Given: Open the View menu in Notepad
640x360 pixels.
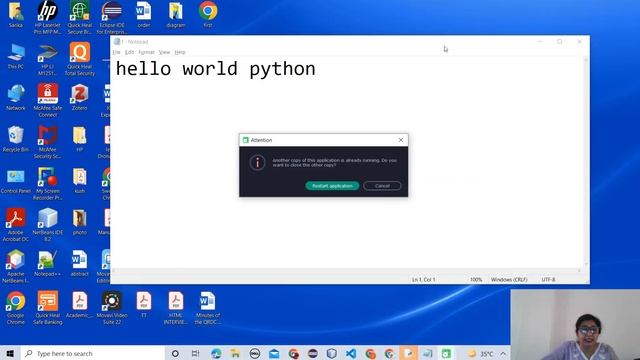Looking at the screenshot, I should point(164,52).
